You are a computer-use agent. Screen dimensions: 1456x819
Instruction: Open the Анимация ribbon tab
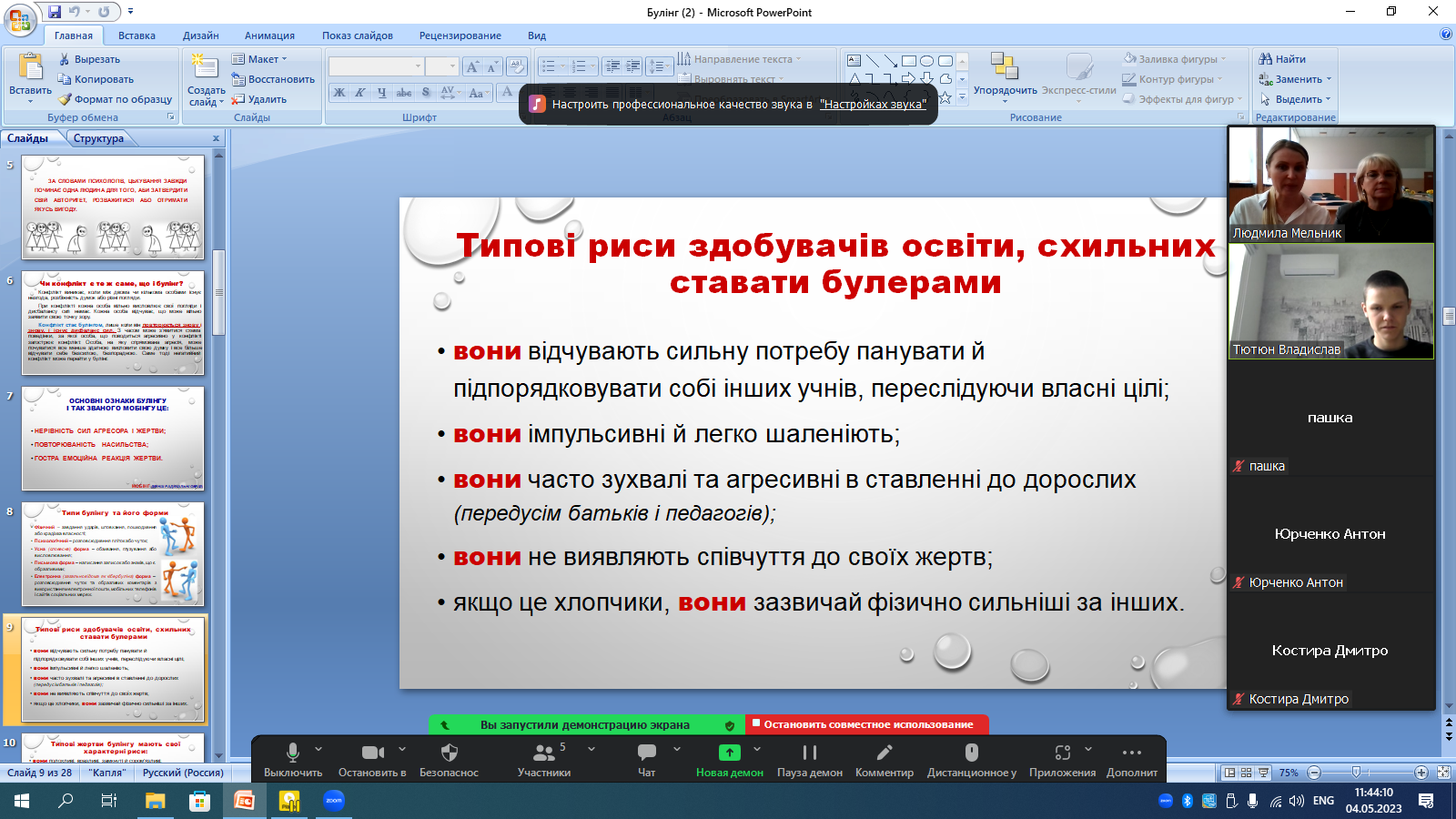(269, 35)
